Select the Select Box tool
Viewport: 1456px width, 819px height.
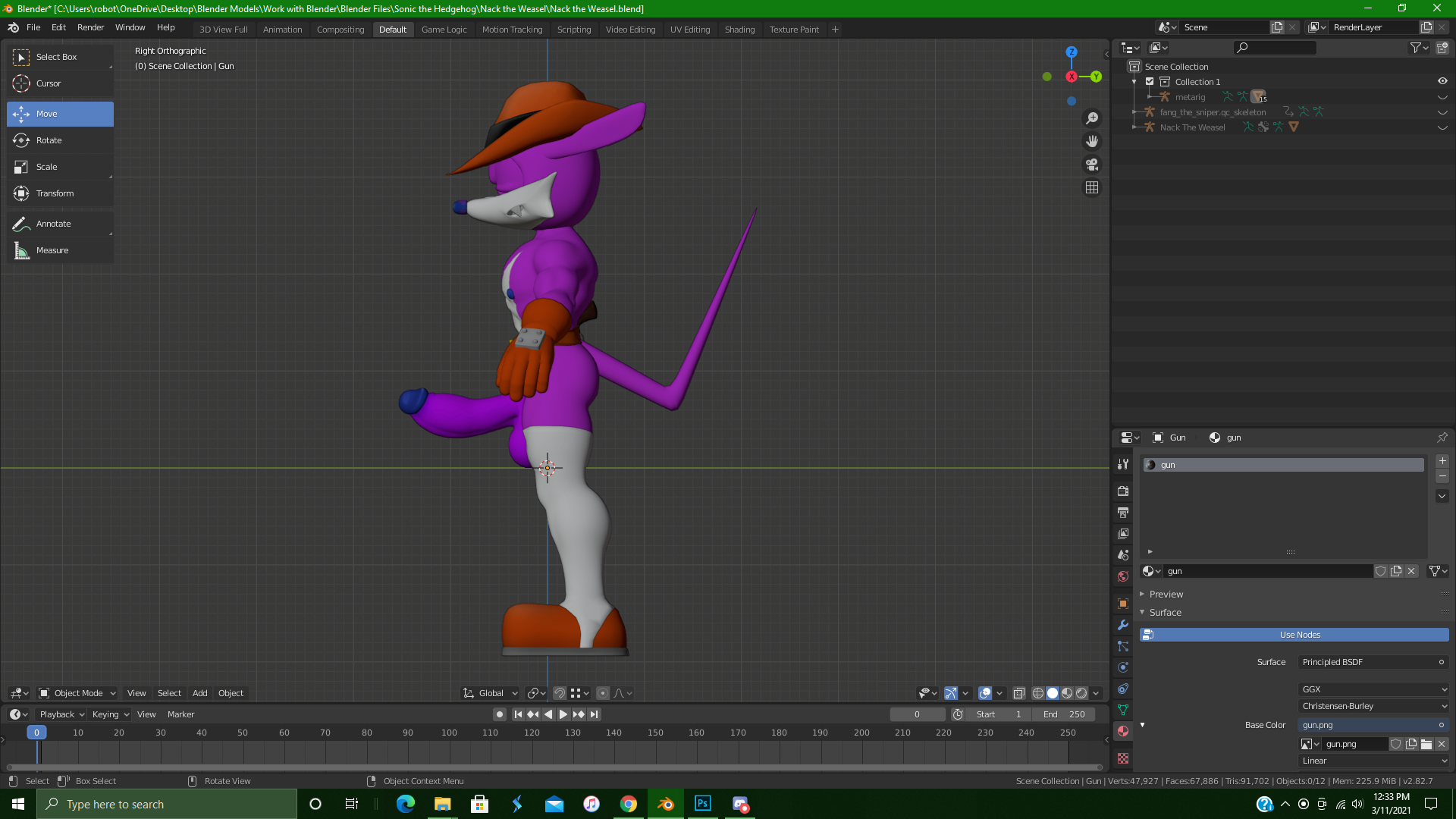click(x=60, y=57)
